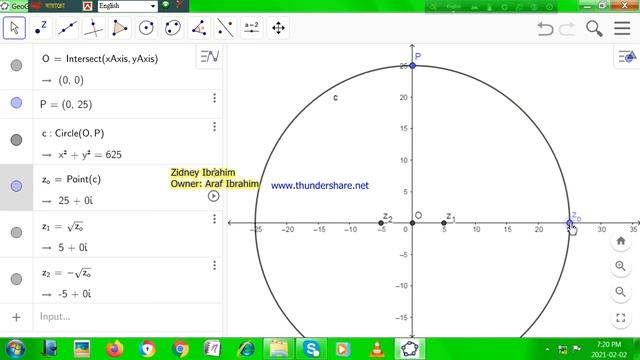The height and width of the screenshot is (360, 640).
Task: Open Internet Explorer from the taskbar
Action: click(246, 349)
